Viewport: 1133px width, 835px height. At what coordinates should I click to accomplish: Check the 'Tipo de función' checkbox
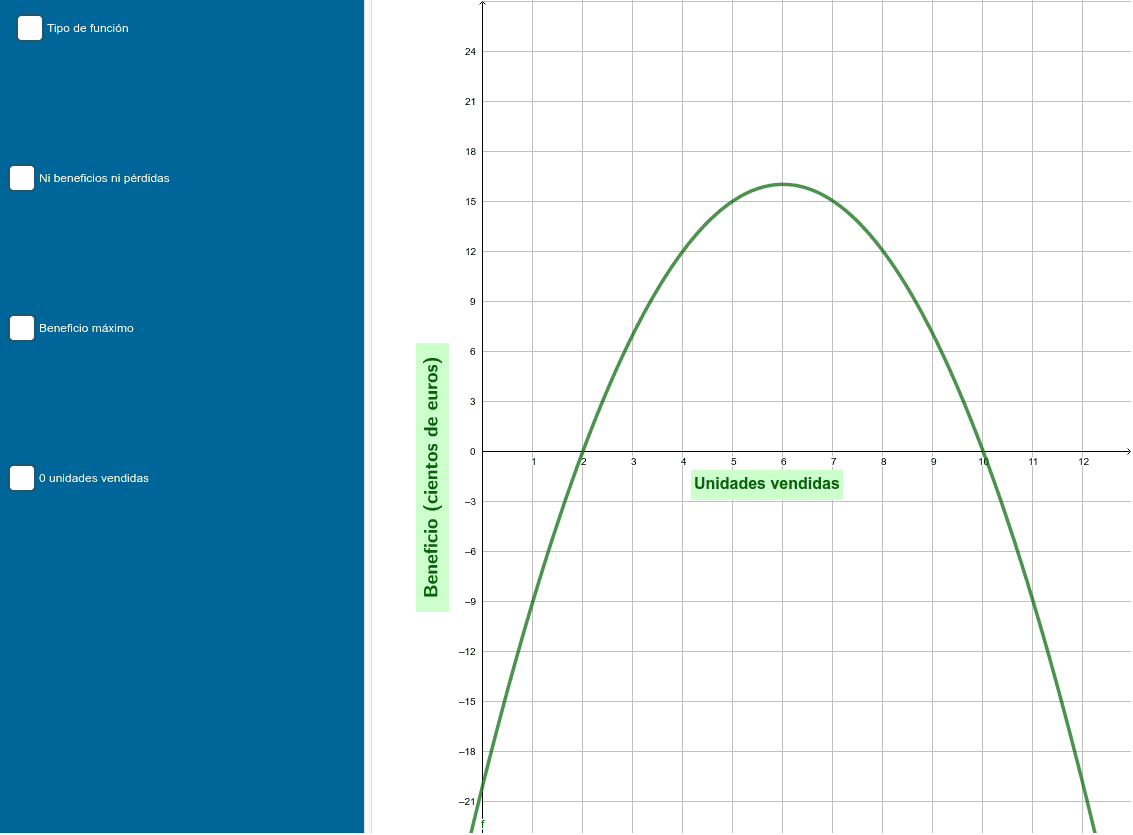point(30,28)
